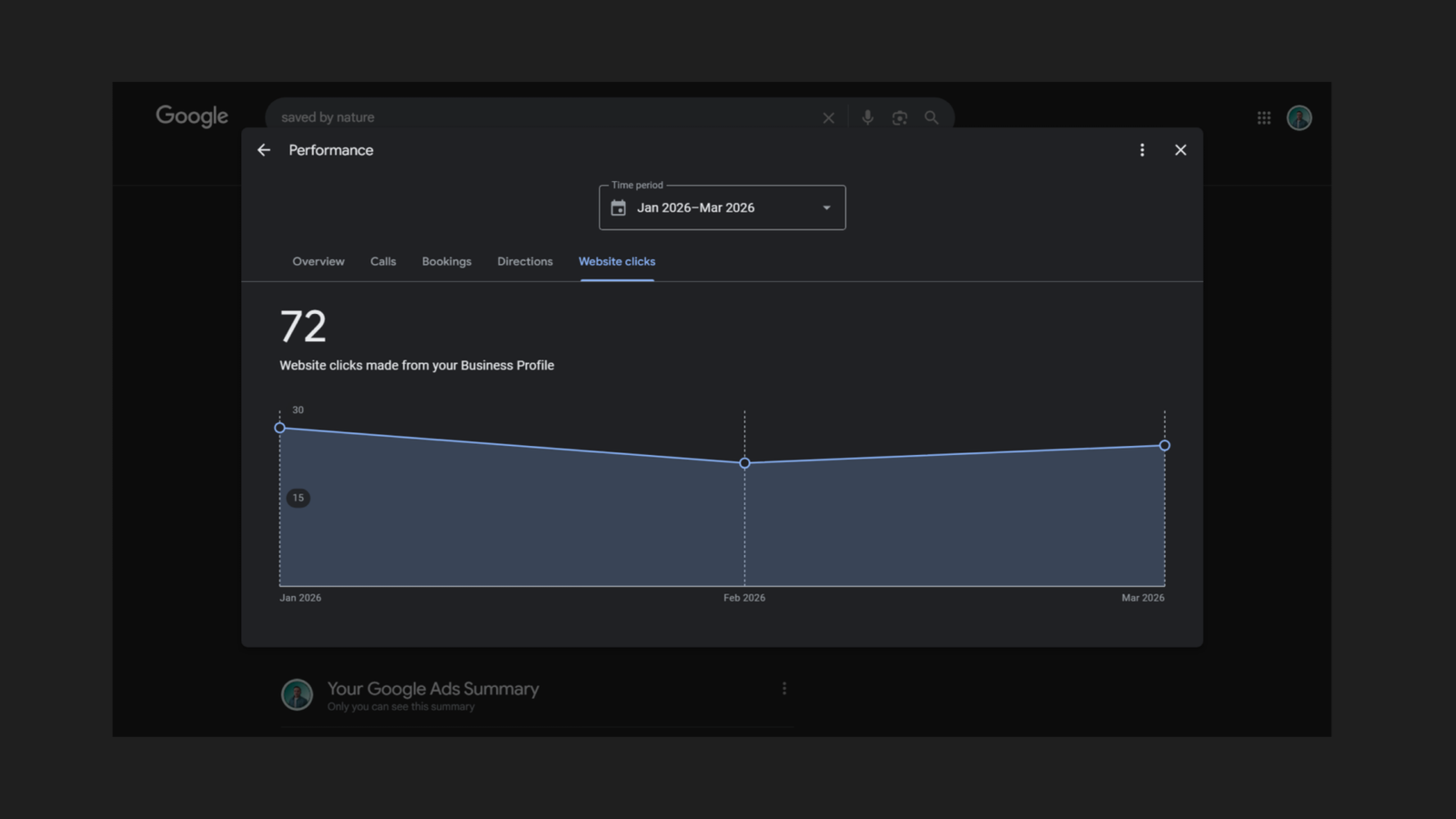This screenshot has width=1456, height=819.
Task: Open the Google apps grid
Action: pyautogui.click(x=1263, y=117)
